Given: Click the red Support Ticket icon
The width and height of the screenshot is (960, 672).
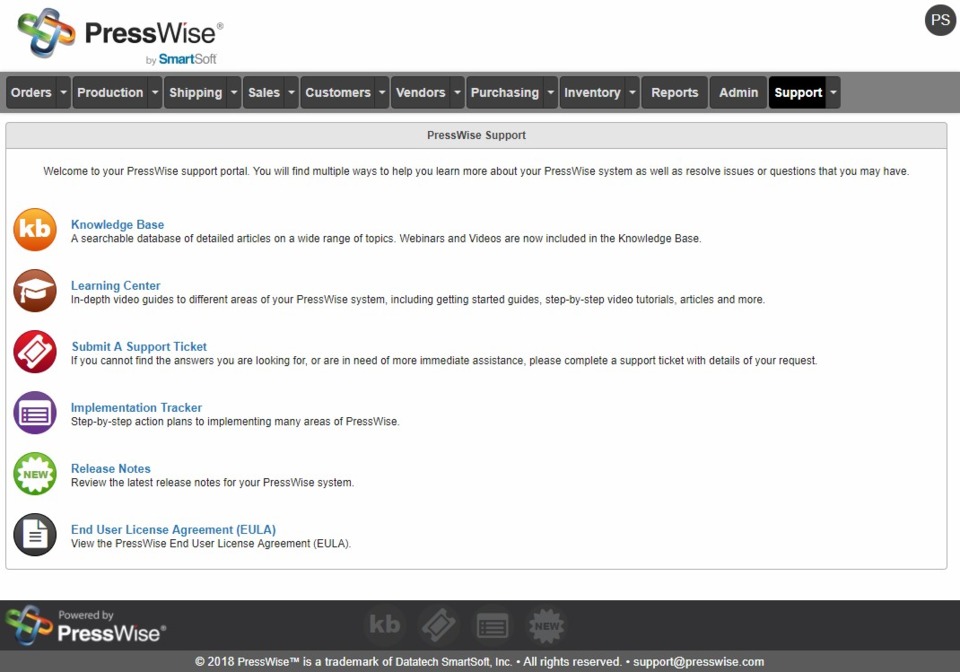Looking at the screenshot, I should (35, 352).
